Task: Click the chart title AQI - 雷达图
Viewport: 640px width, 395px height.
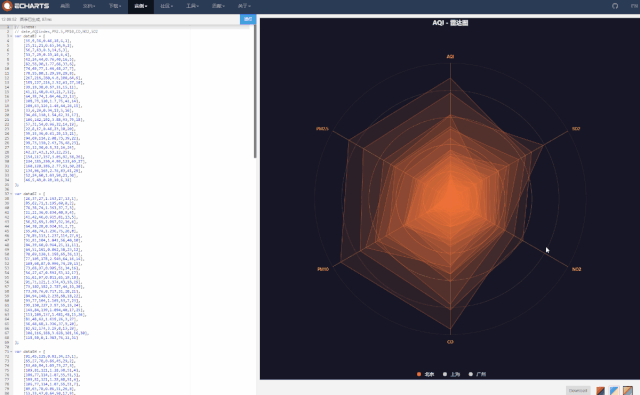Action: (450, 23)
